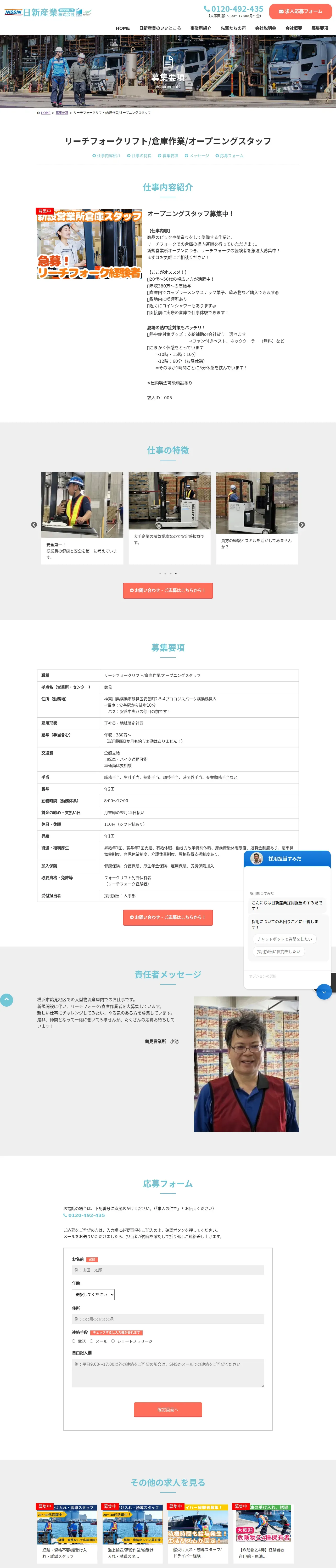The height and width of the screenshot is (1568, 336).
Task: Click the お問い合わせ button below the feature carousel
Action: tap(168, 590)
